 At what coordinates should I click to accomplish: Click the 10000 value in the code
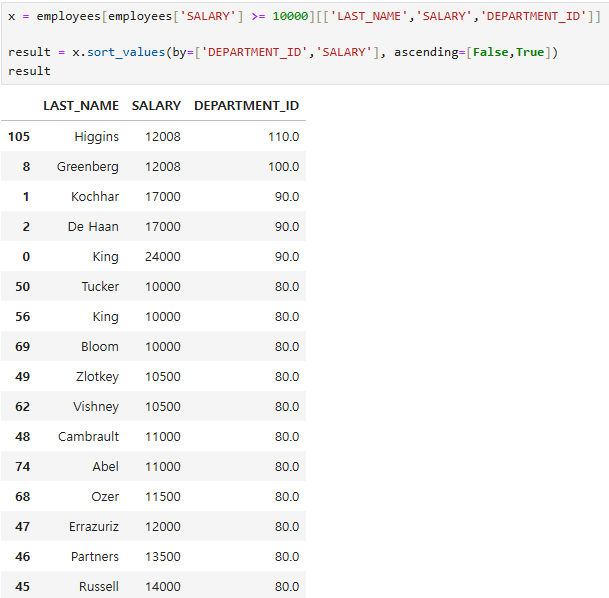(x=290, y=16)
